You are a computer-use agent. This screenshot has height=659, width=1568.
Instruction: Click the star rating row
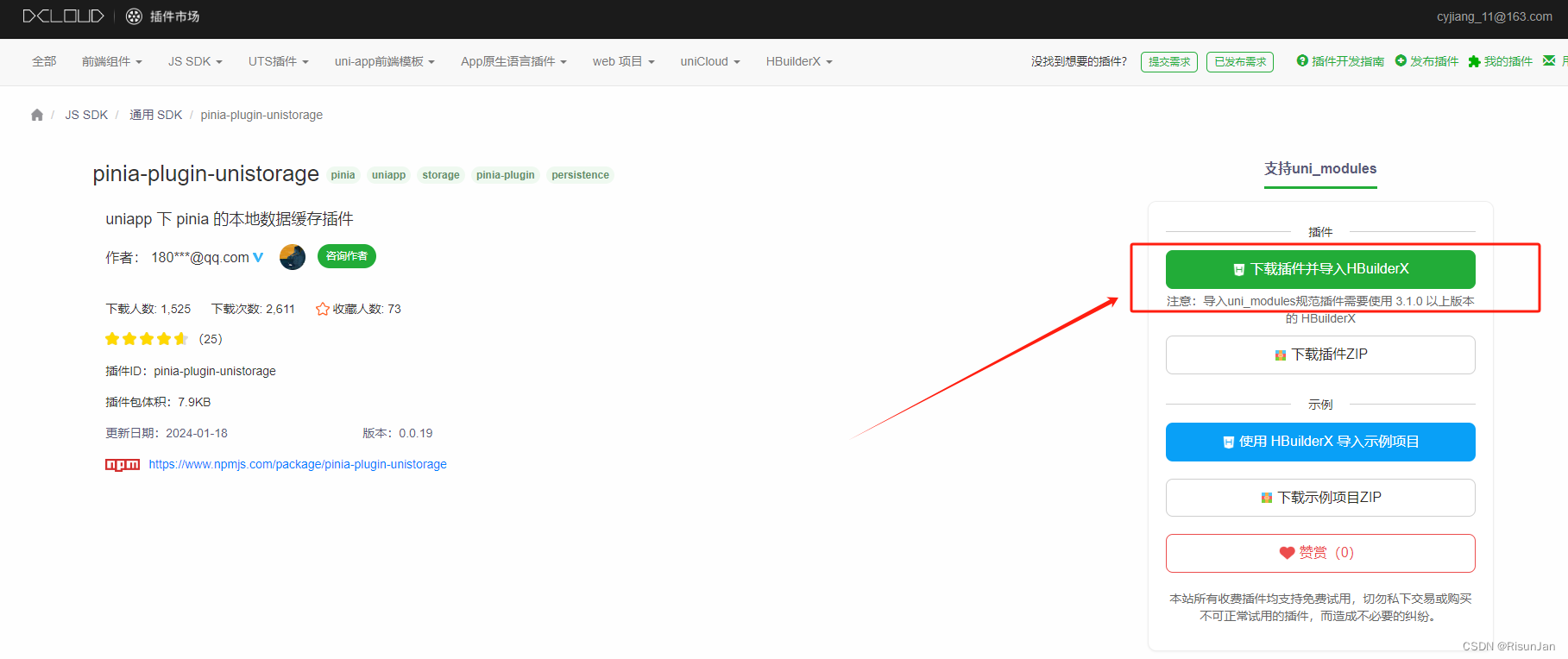click(x=146, y=339)
